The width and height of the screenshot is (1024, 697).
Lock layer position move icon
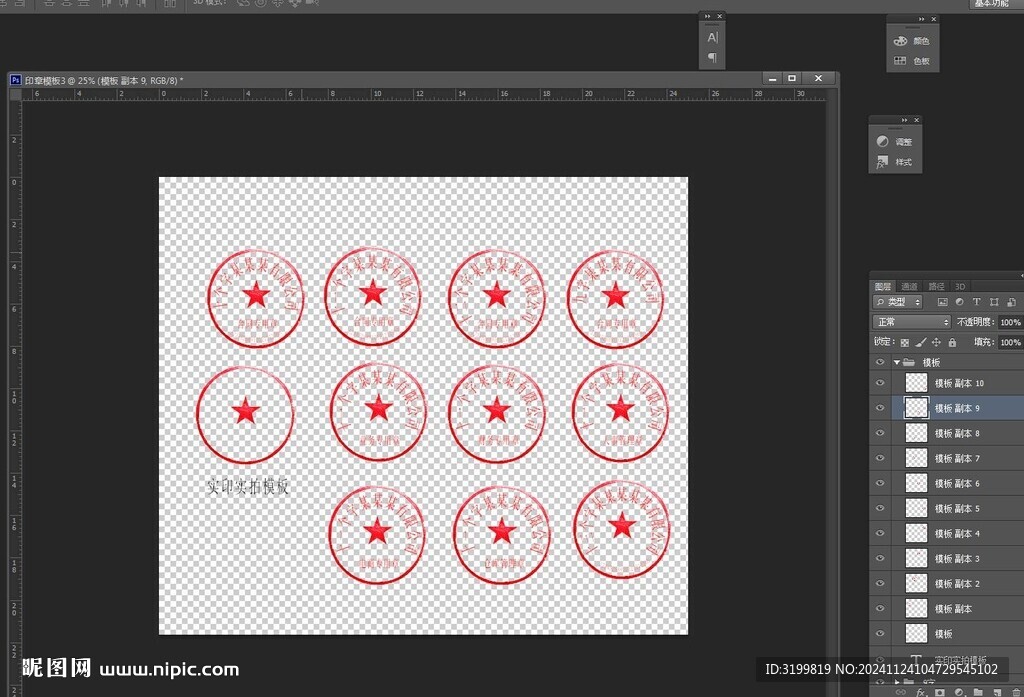936,342
